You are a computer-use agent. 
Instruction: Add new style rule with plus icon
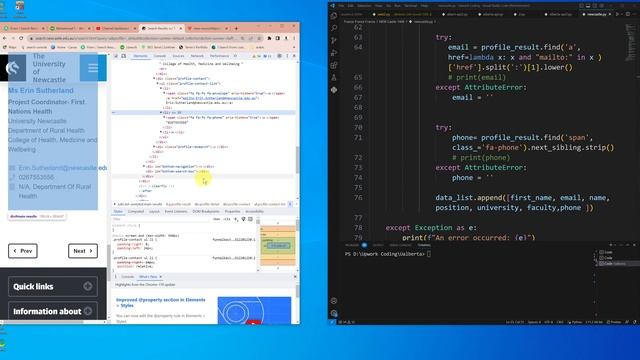coord(236,219)
